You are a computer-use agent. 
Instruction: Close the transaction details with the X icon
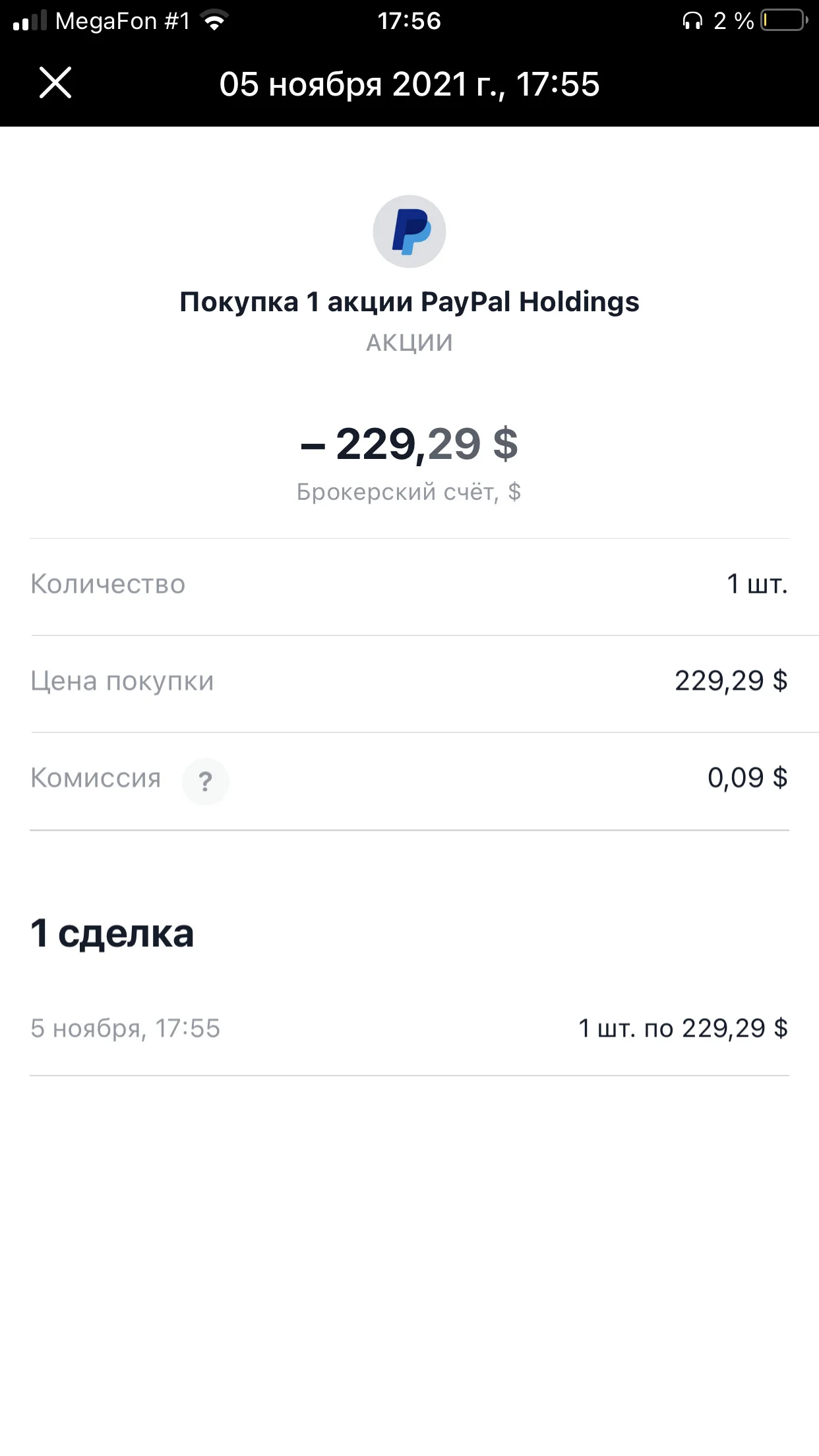[x=55, y=83]
